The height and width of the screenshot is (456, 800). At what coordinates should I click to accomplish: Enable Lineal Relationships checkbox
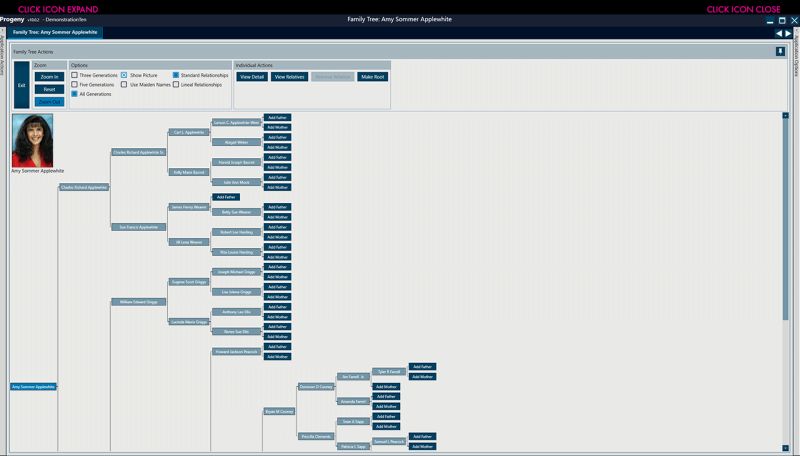tap(176, 84)
